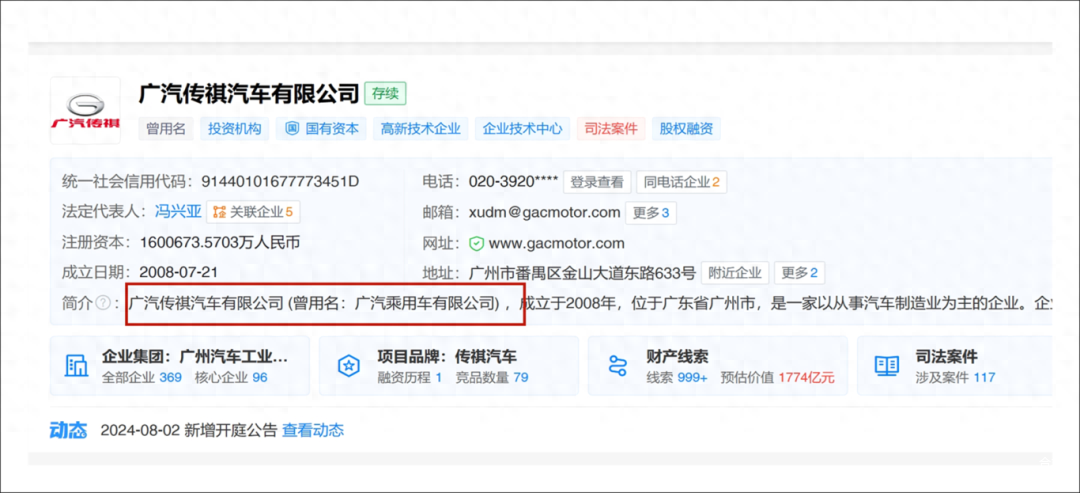The image size is (1080, 493).
Task: Open 查看动态 link
Action: pos(312,430)
